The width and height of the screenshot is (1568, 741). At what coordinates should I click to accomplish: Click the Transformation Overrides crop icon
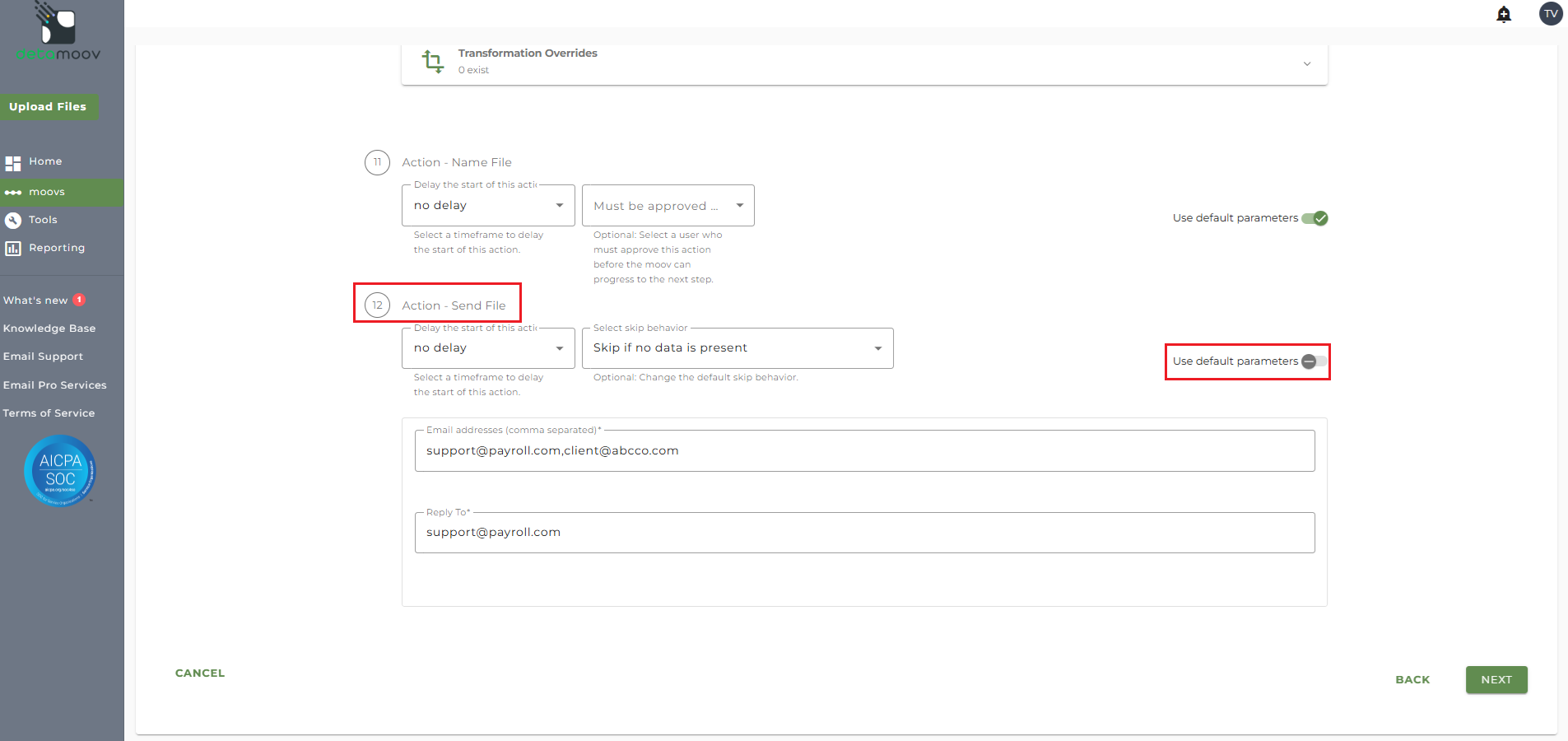click(x=432, y=61)
